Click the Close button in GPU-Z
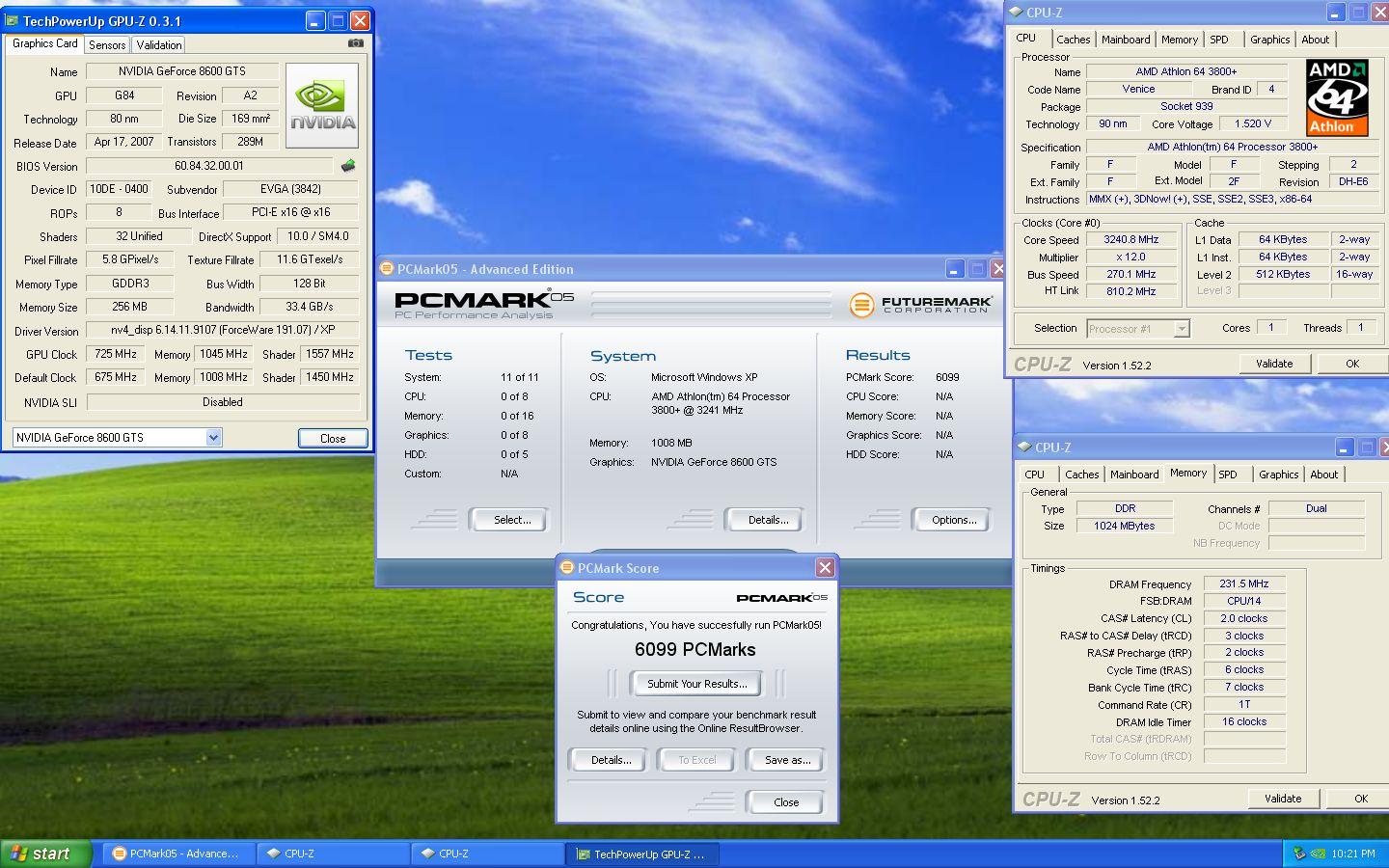The width and height of the screenshot is (1389, 868). 333,438
